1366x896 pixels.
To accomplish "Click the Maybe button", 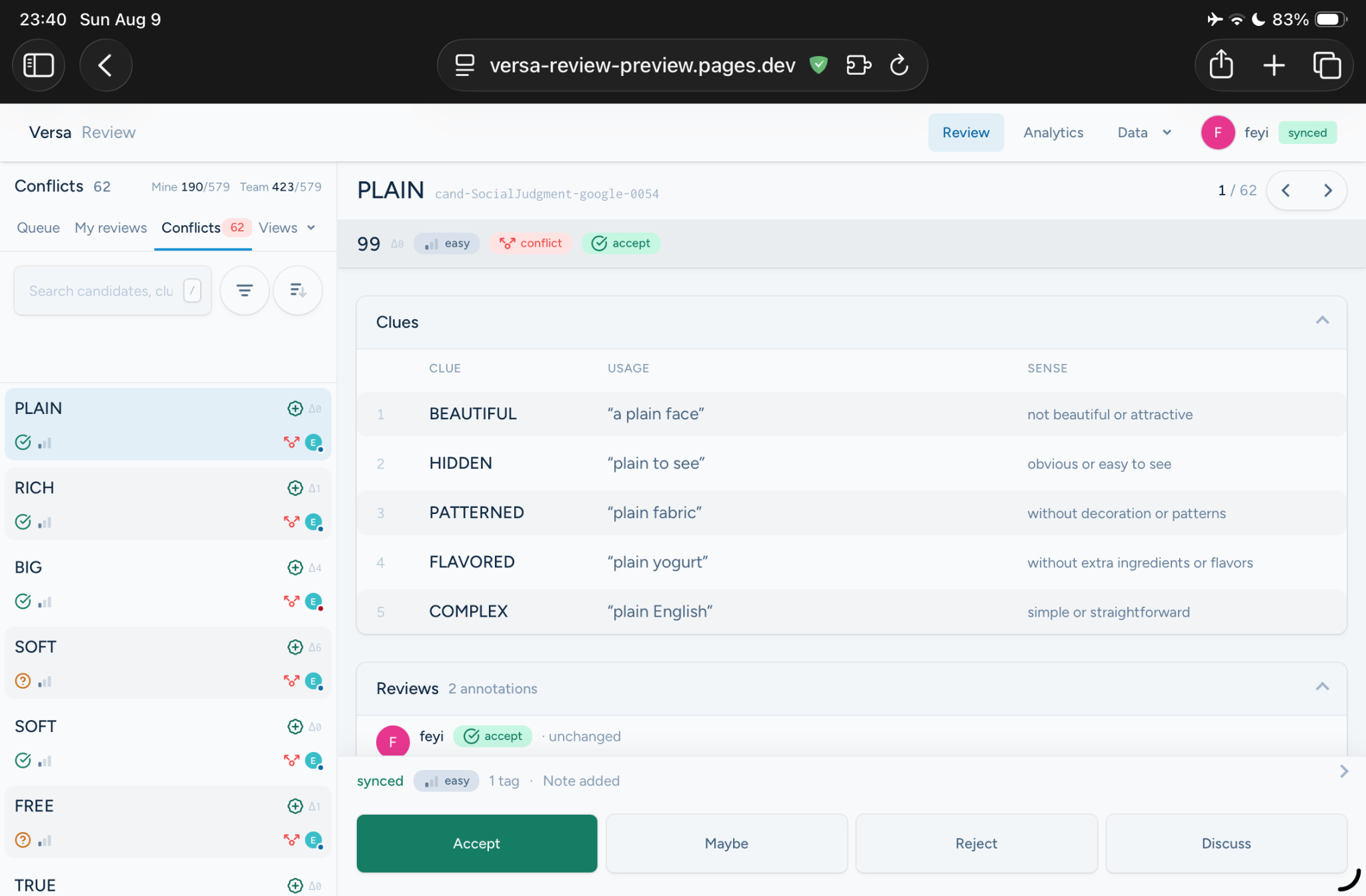I will [x=726, y=843].
